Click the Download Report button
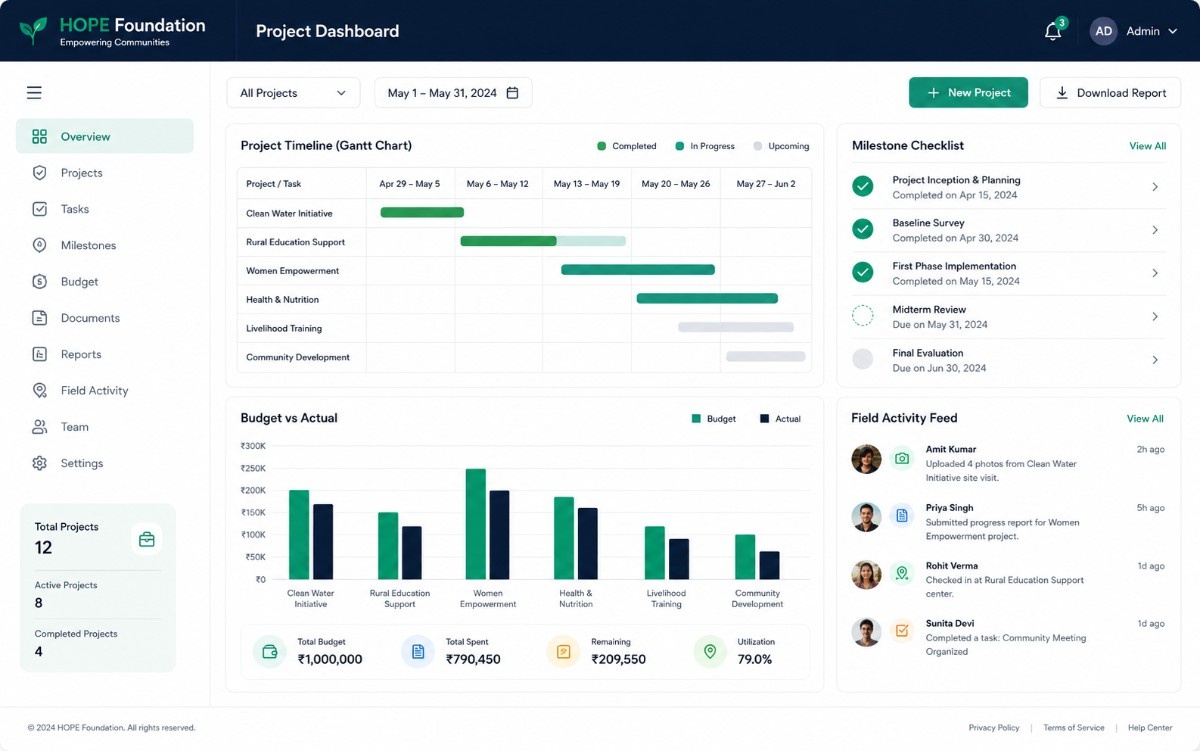The width and height of the screenshot is (1200, 751). [x=1110, y=93]
